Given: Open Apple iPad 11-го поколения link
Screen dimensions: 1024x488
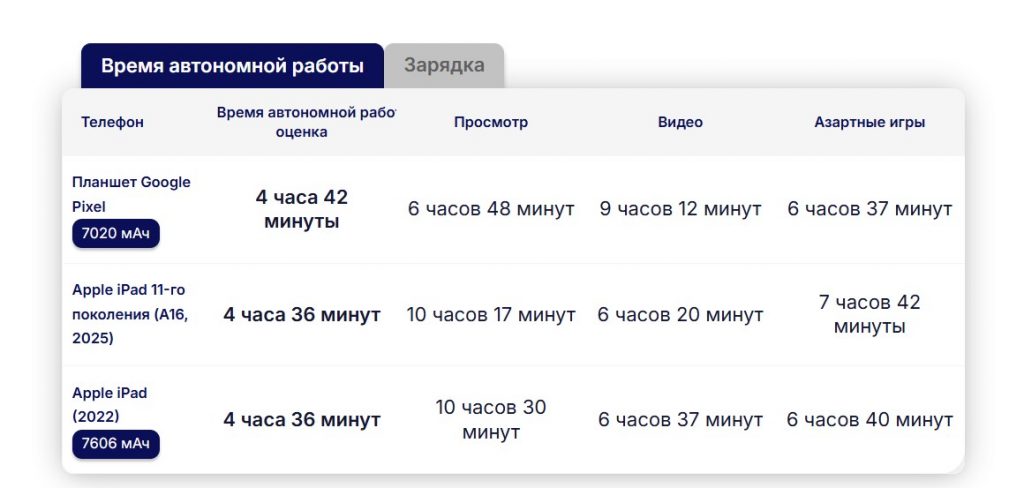Looking at the screenshot, I should pos(129,314).
